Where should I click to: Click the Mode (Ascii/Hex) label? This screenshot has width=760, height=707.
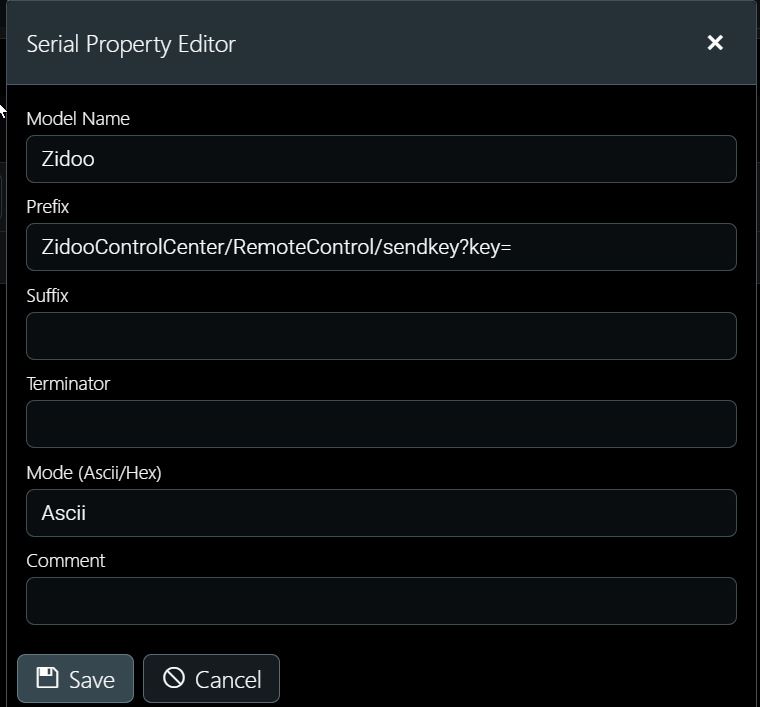click(94, 472)
